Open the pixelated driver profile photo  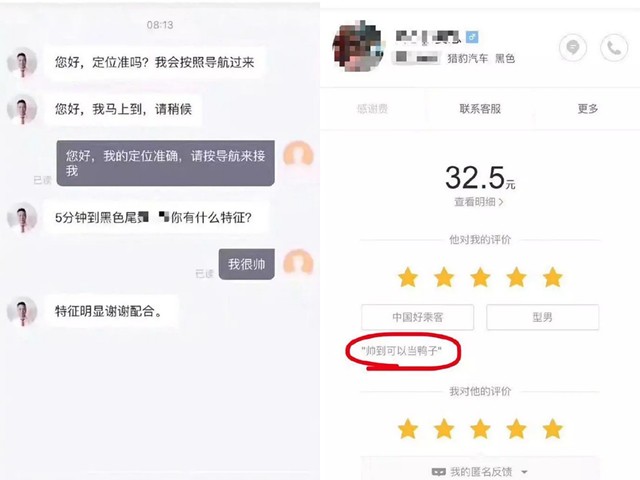(x=358, y=46)
